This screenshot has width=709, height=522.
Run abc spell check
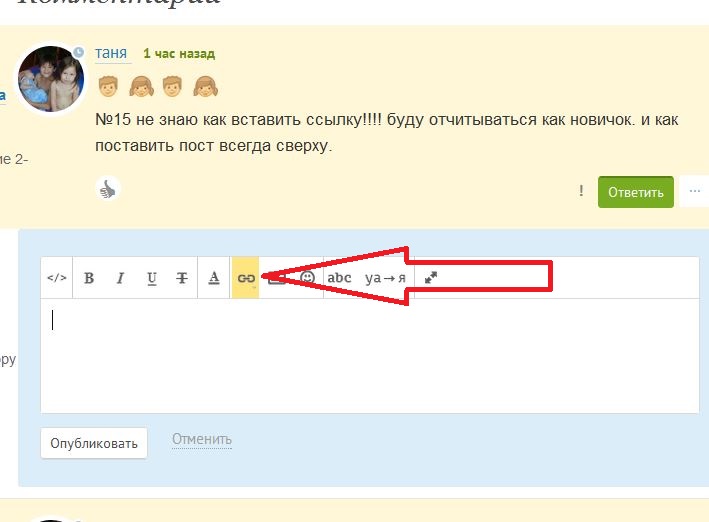point(339,278)
